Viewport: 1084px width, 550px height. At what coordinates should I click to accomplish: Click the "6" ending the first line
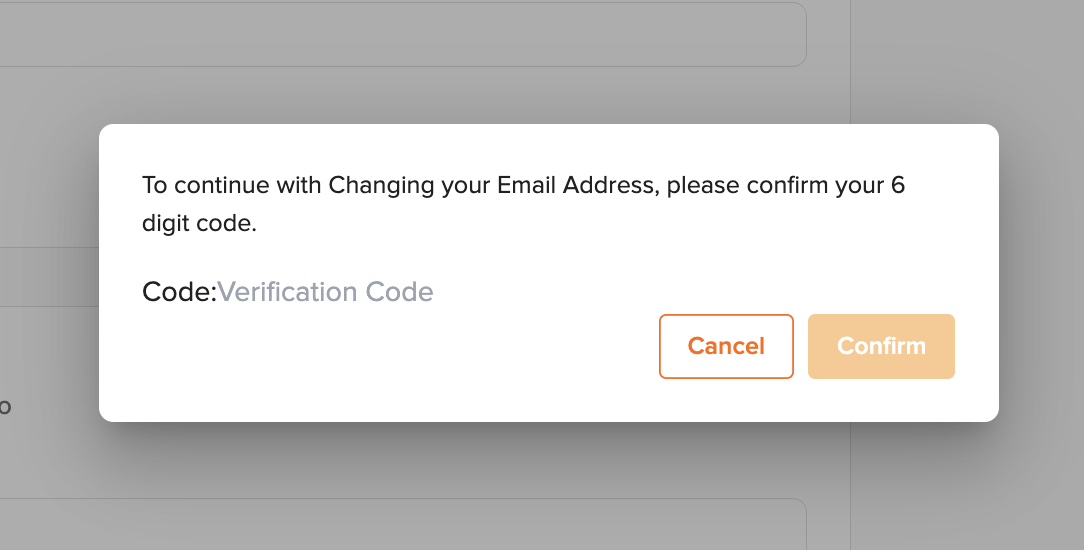pos(897,186)
